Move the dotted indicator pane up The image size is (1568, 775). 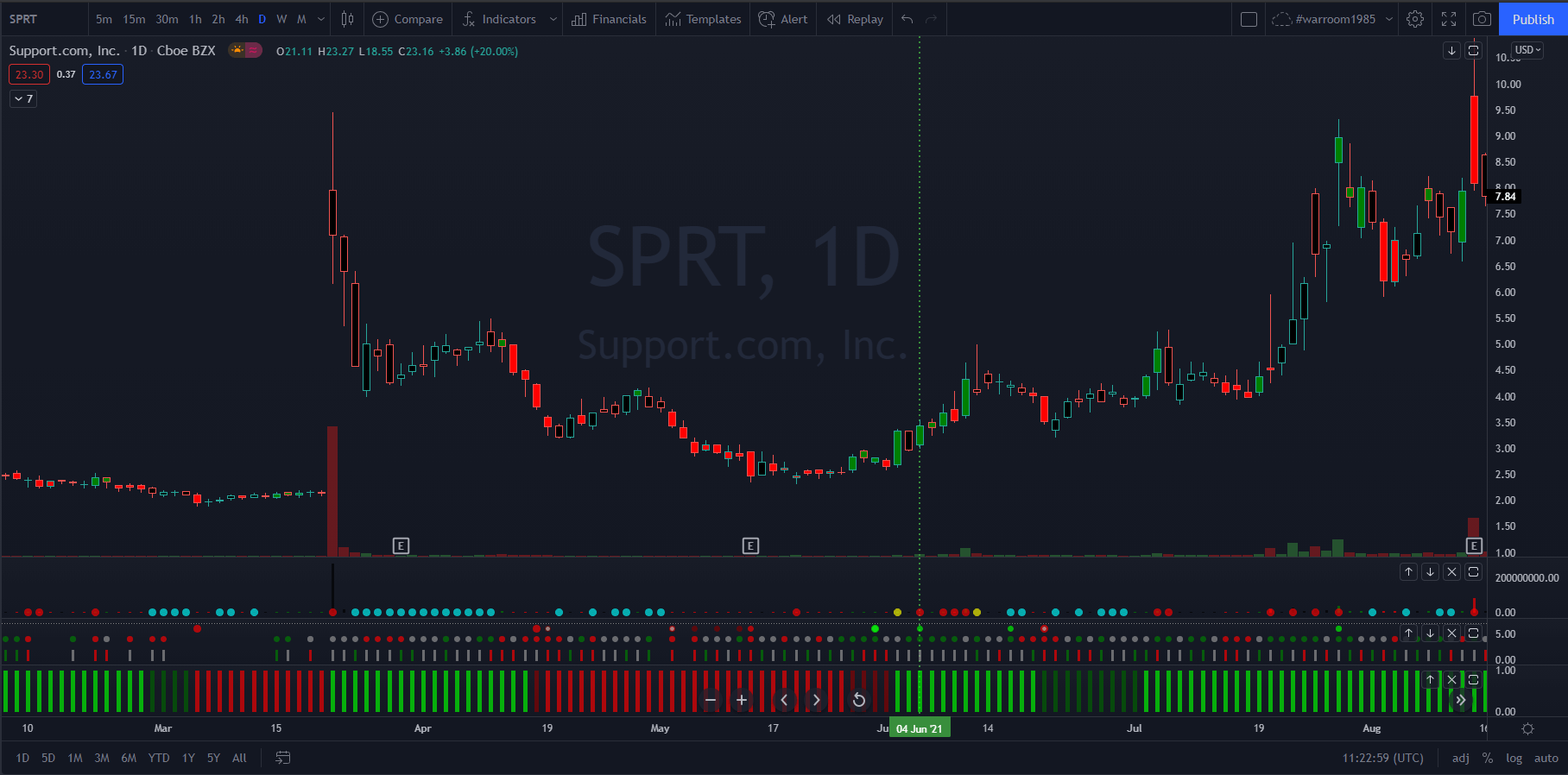coord(1408,633)
